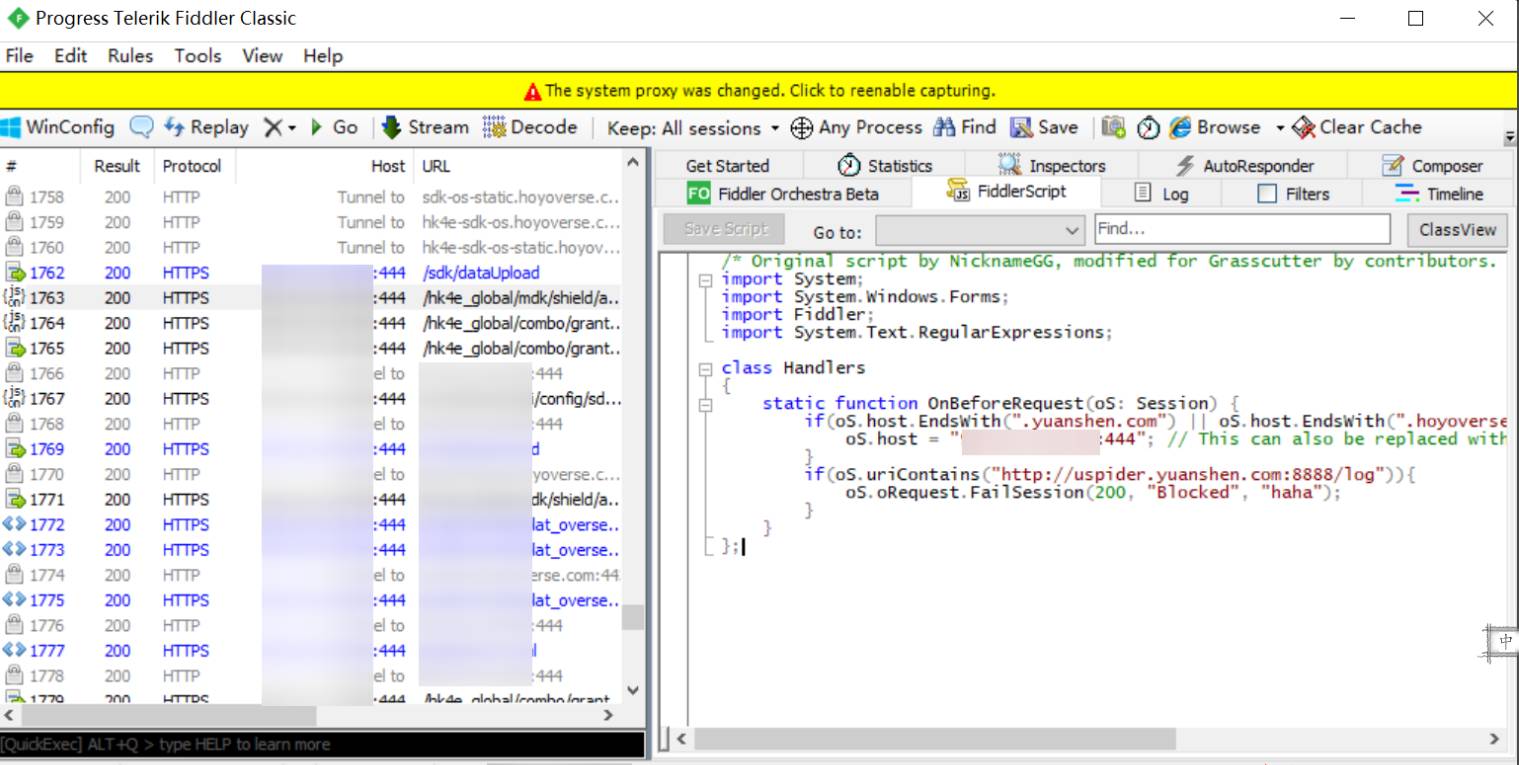Click the Save Script button
Viewport: 1519px width, 765px height.
click(726, 229)
